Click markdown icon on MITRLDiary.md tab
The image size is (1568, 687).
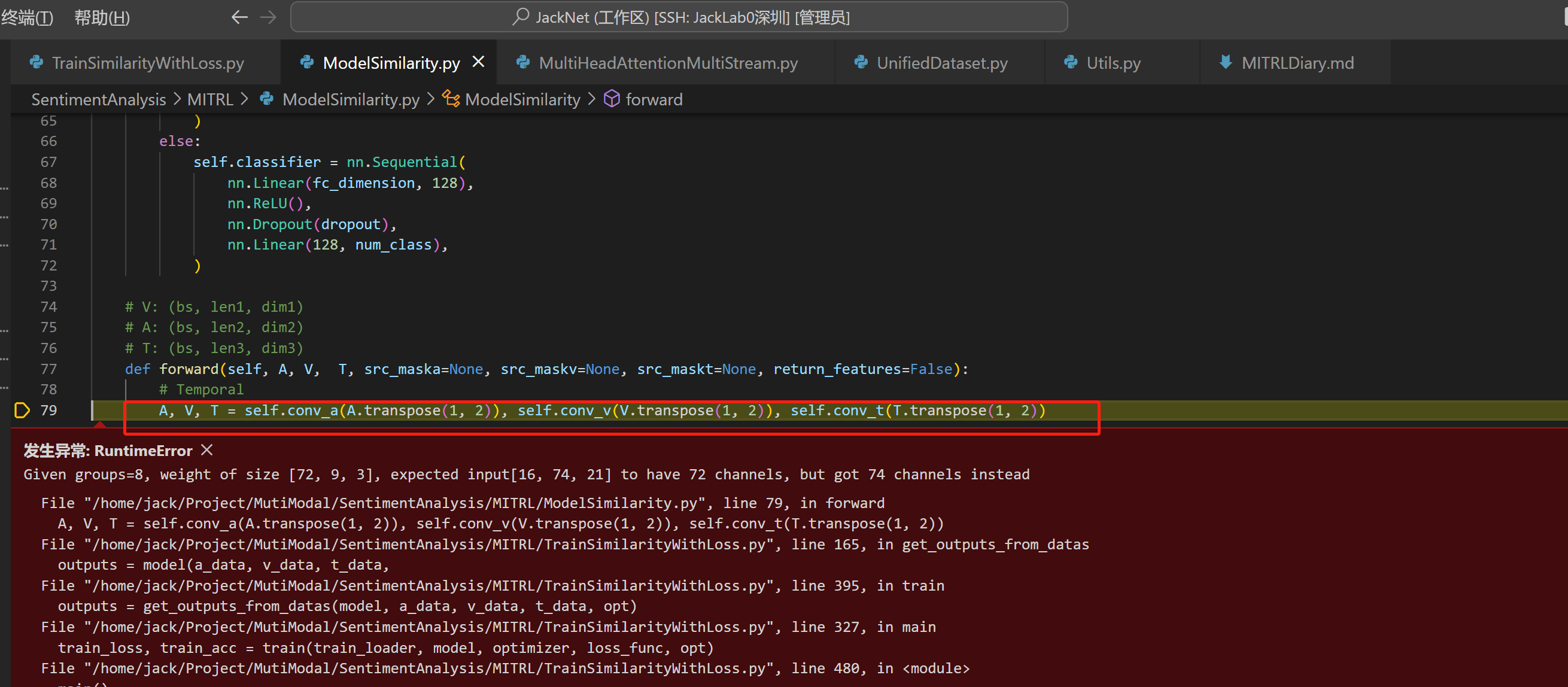click(x=1225, y=62)
